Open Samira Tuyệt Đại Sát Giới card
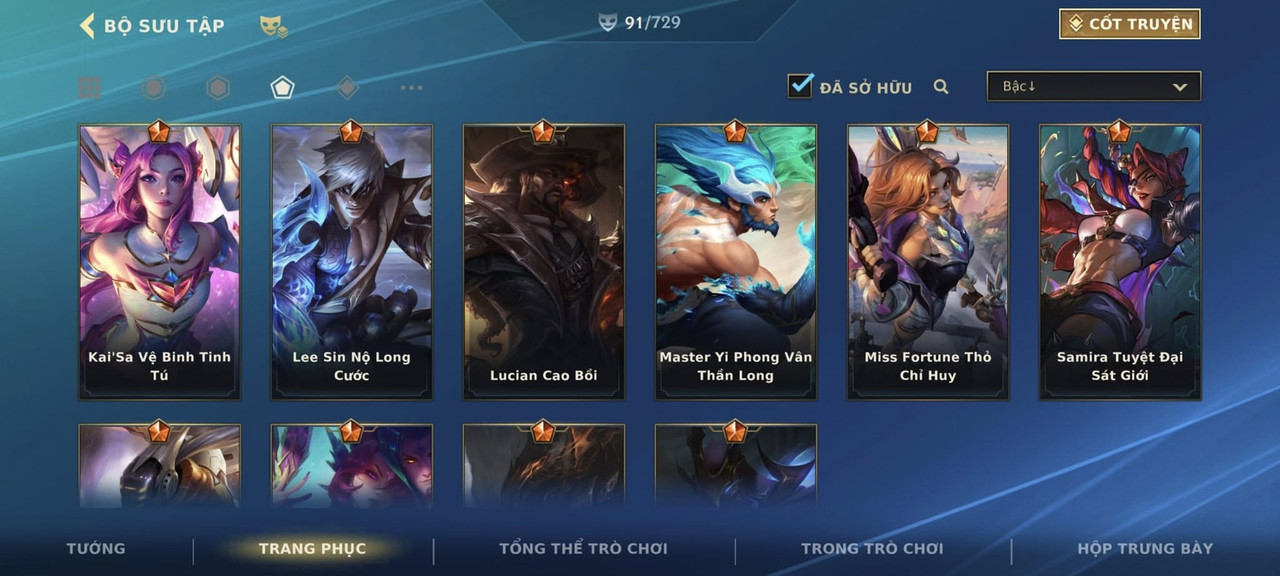Screen dimensions: 1280x576 click(1120, 262)
